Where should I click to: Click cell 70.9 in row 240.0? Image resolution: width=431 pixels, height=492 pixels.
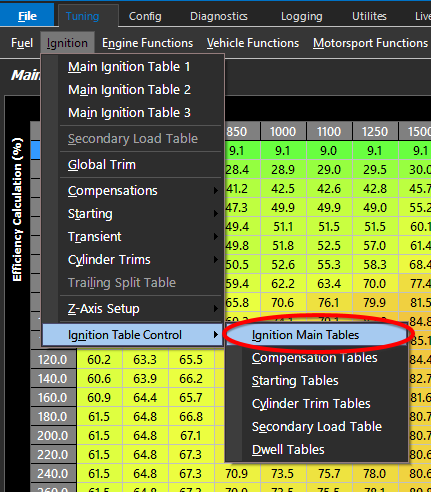(x=237, y=474)
